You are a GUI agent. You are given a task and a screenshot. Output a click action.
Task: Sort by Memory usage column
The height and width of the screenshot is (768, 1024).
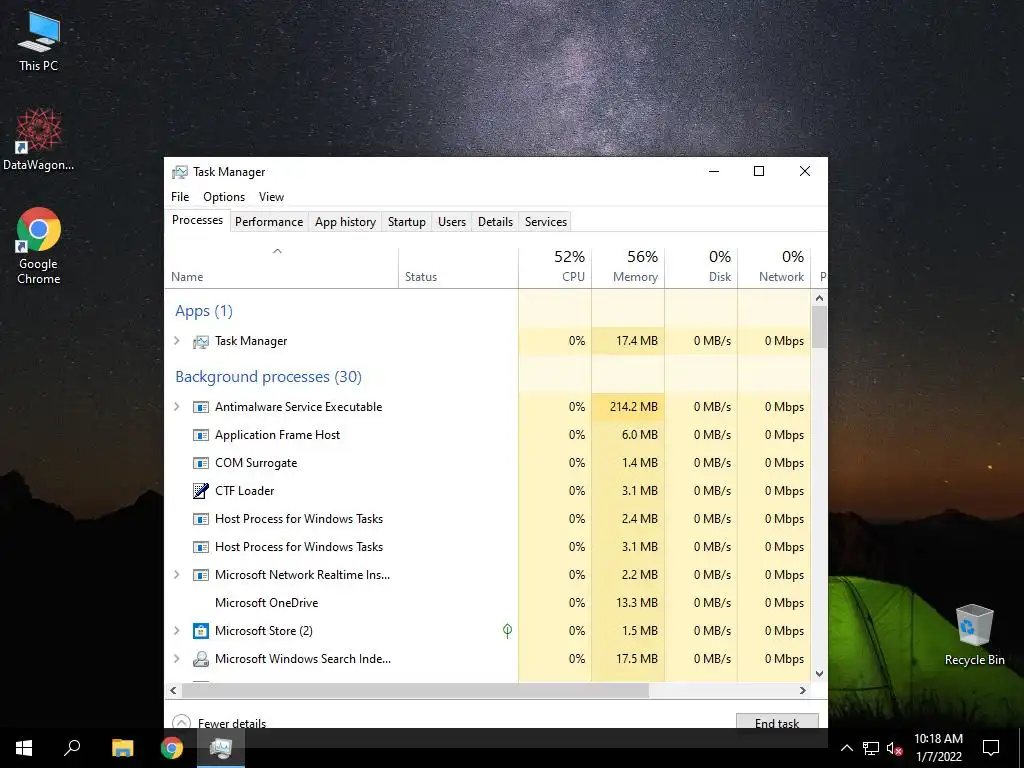click(628, 268)
